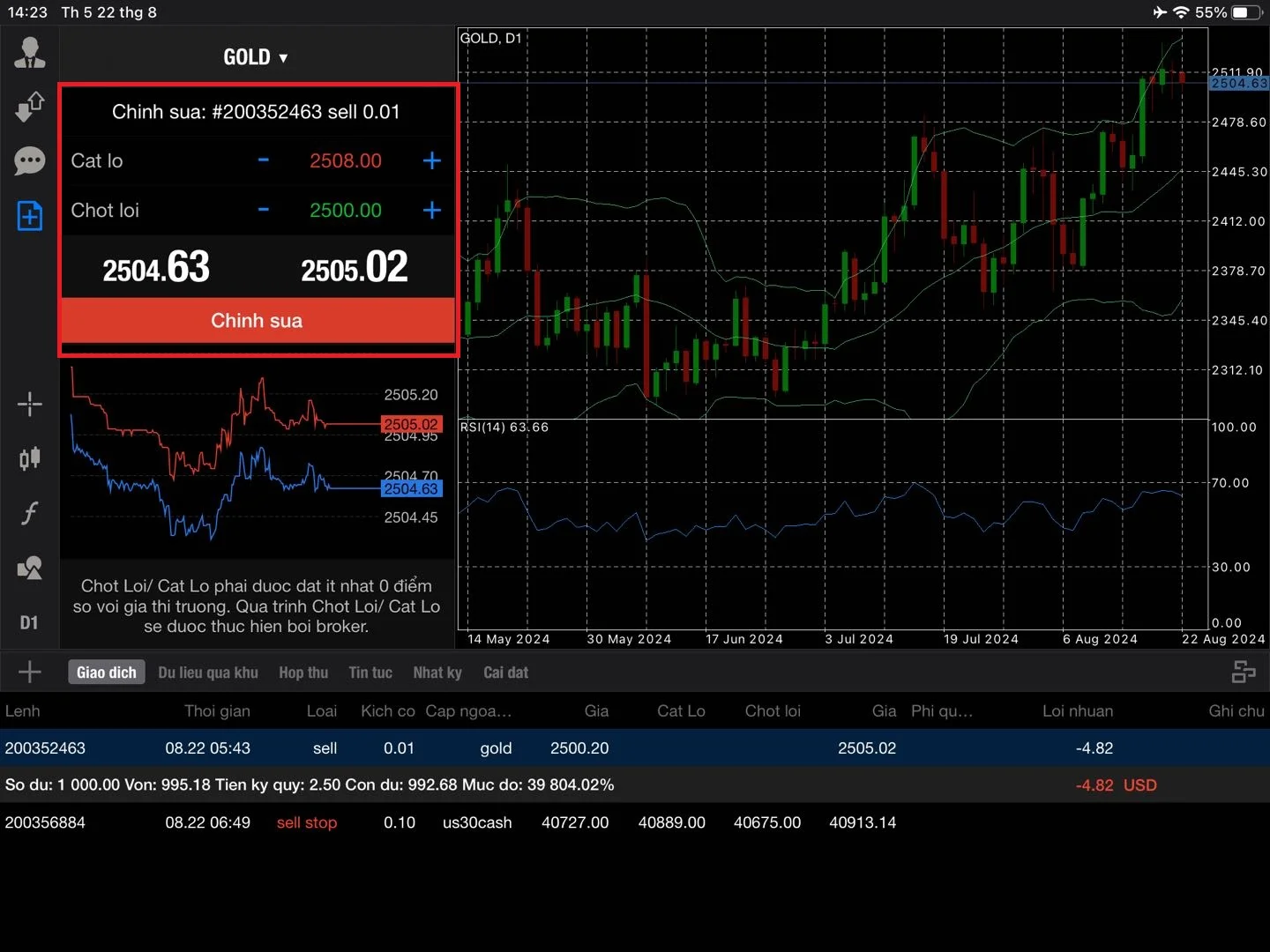
Task: Click the 2504.63 price tag on the D1 chart axis
Action: pos(1239,83)
